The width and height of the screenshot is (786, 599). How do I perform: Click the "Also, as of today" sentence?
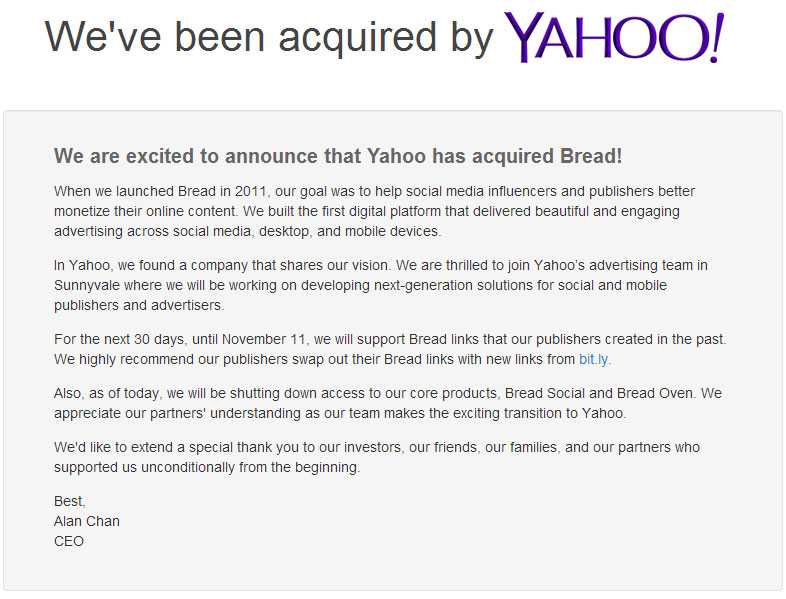point(375,393)
